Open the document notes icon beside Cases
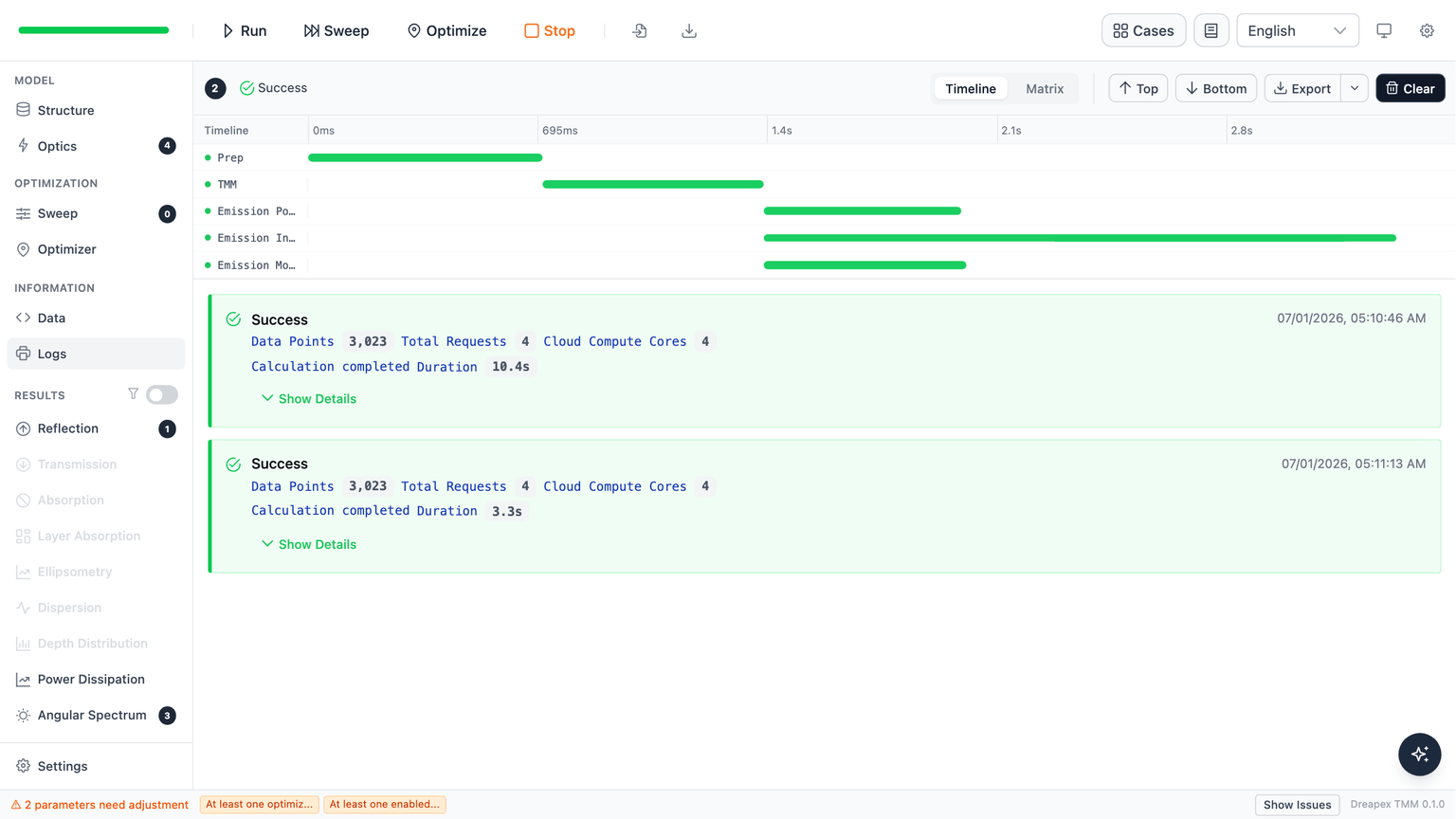Viewport: 1456px width, 819px height. coord(1211,30)
